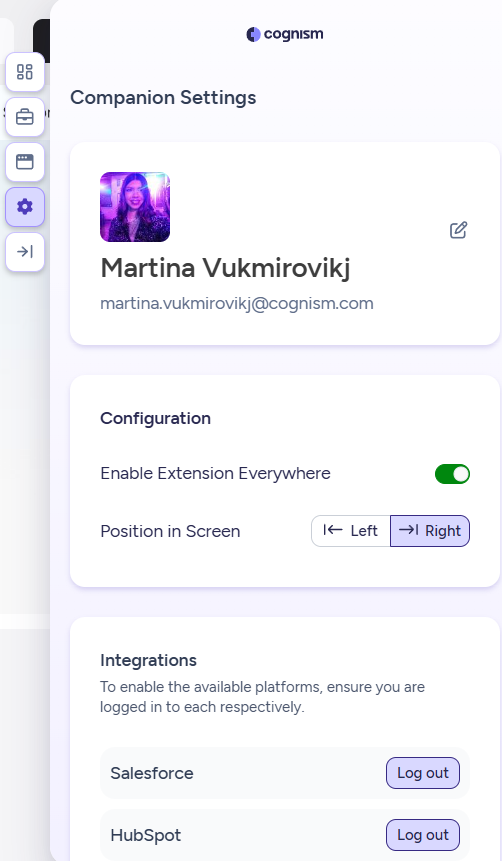Set screen position to Right
Screen dimensions: 502x861
(430, 531)
